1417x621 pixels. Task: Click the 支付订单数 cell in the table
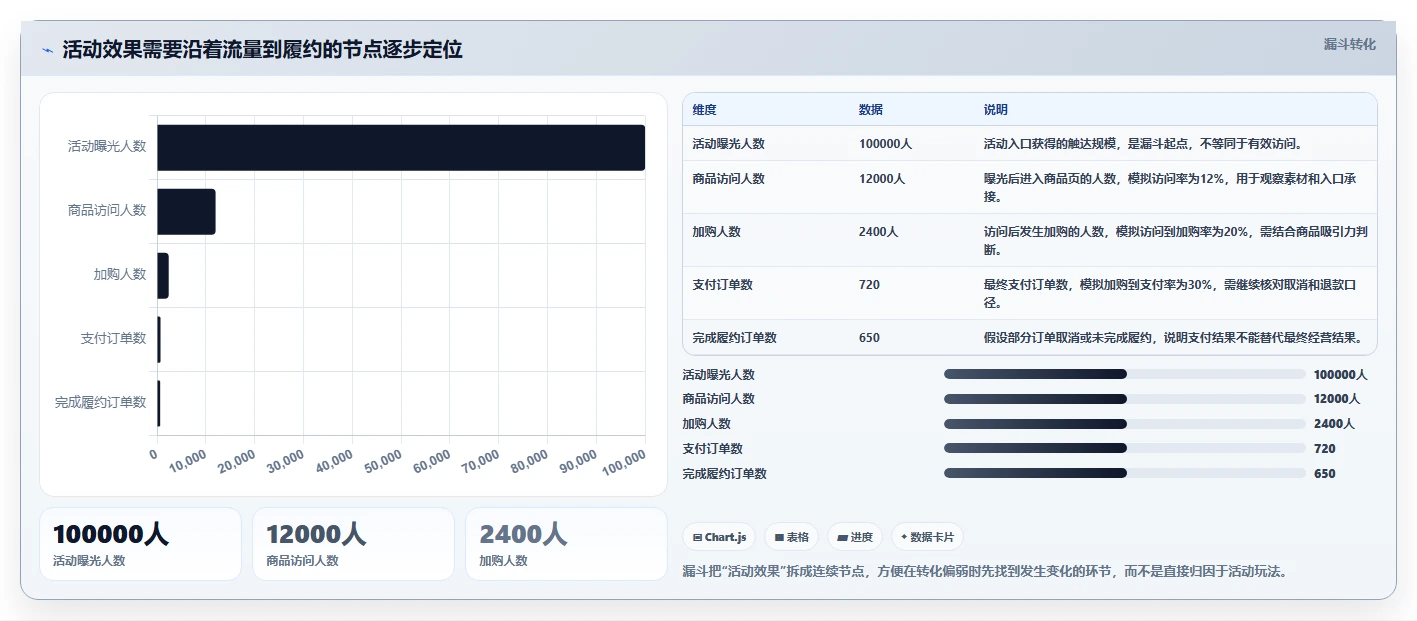722,285
